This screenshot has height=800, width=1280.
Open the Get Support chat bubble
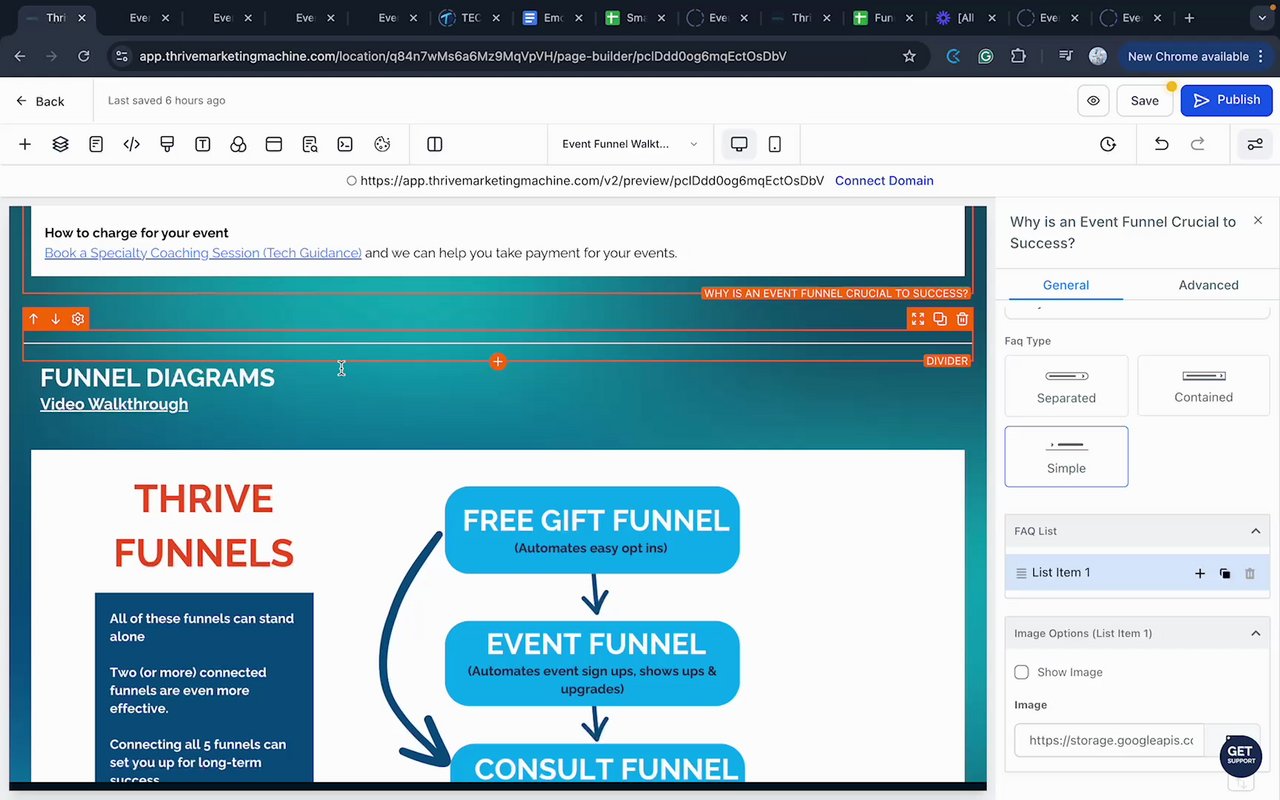coord(1240,755)
